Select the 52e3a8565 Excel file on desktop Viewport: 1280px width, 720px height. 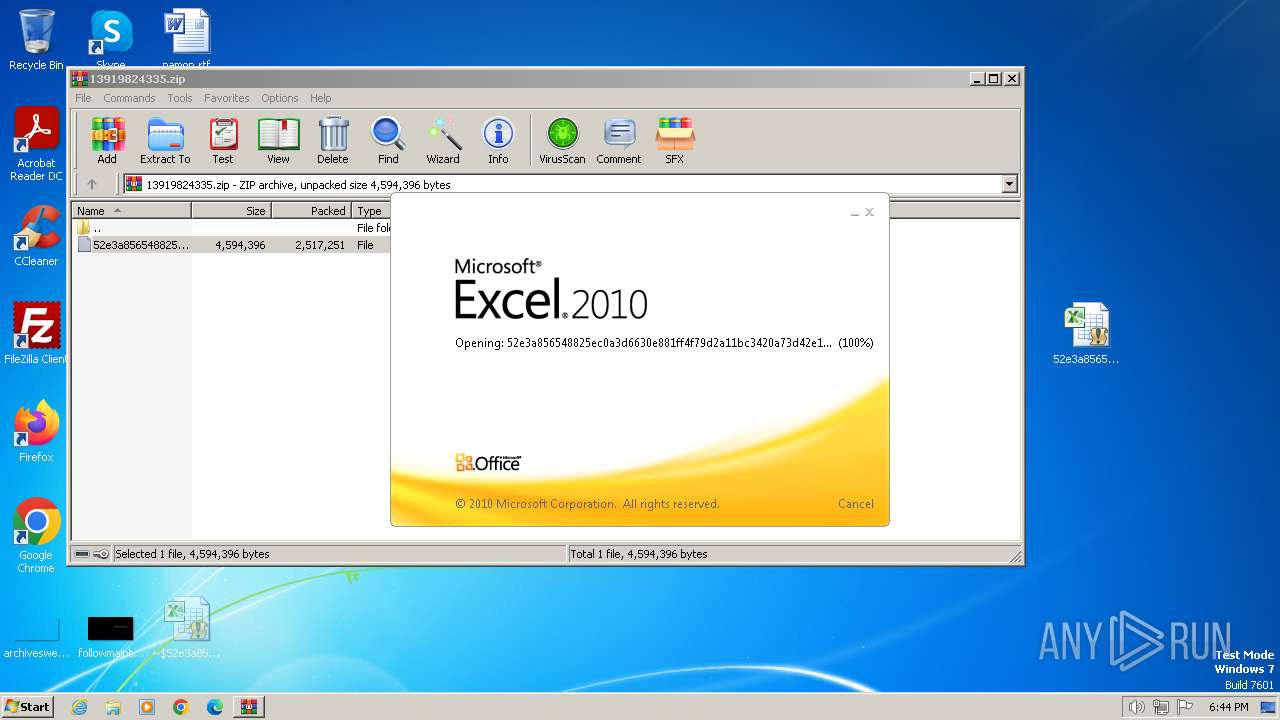click(1086, 334)
